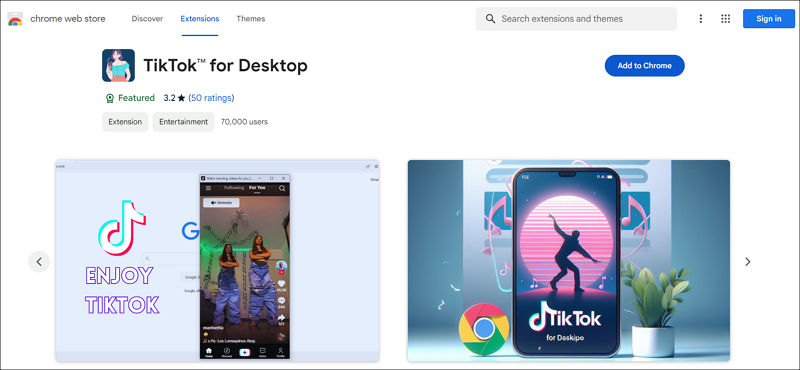
Task: Click the magnifying glass search icon
Action: [490, 19]
